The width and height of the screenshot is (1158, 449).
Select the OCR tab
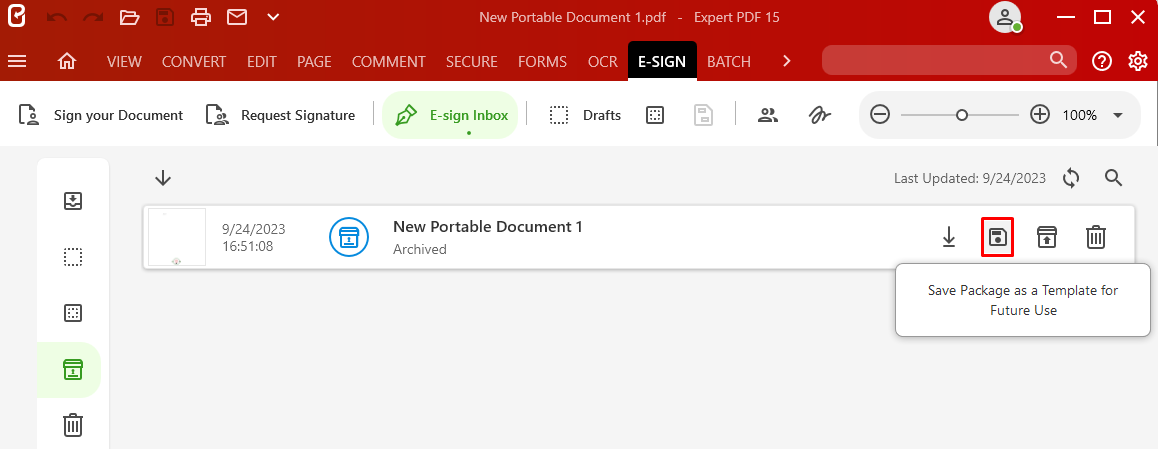(x=603, y=62)
